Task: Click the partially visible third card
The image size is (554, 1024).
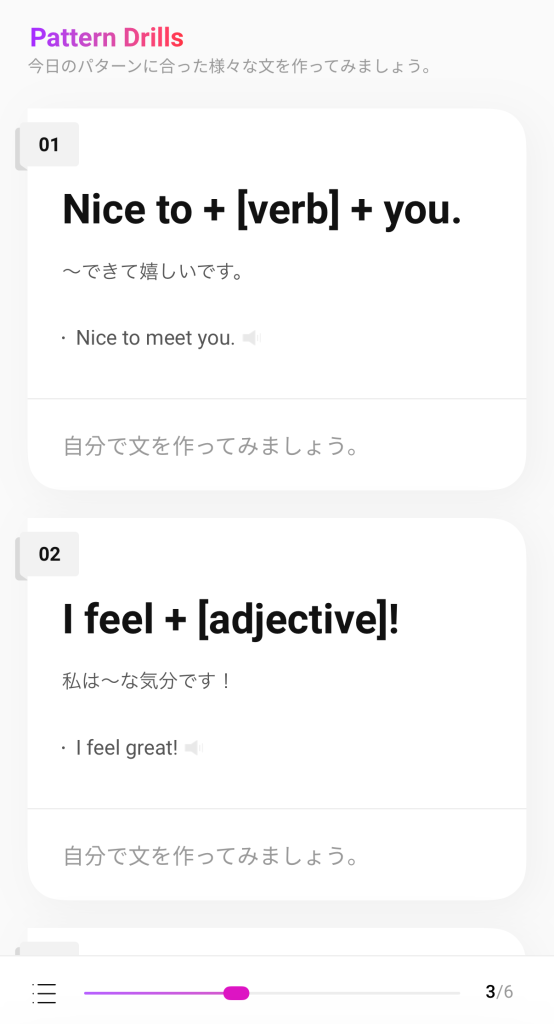Action: pos(277,942)
